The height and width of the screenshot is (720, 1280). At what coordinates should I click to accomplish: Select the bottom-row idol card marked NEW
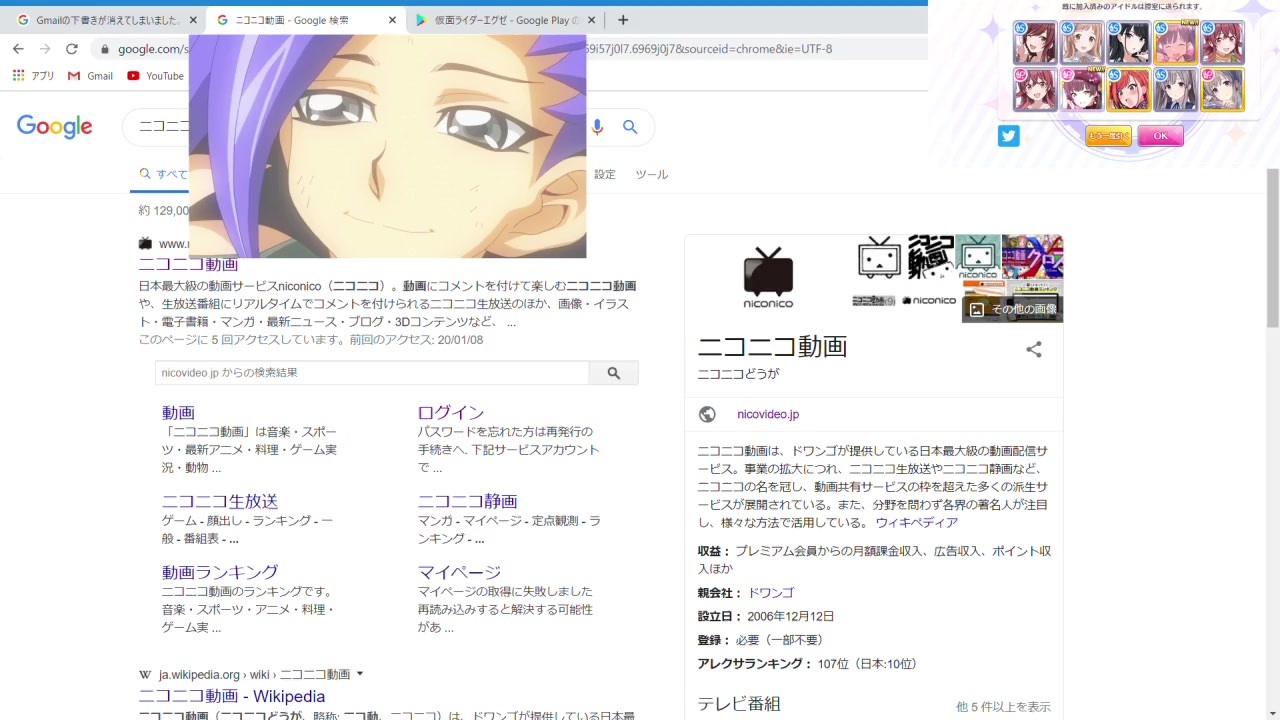1082,90
